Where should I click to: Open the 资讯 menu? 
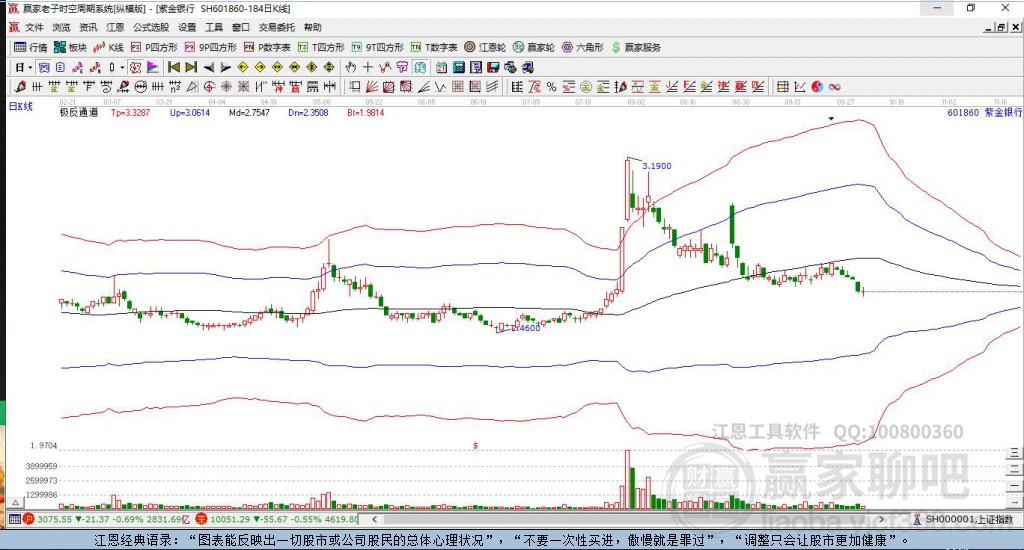coord(88,27)
